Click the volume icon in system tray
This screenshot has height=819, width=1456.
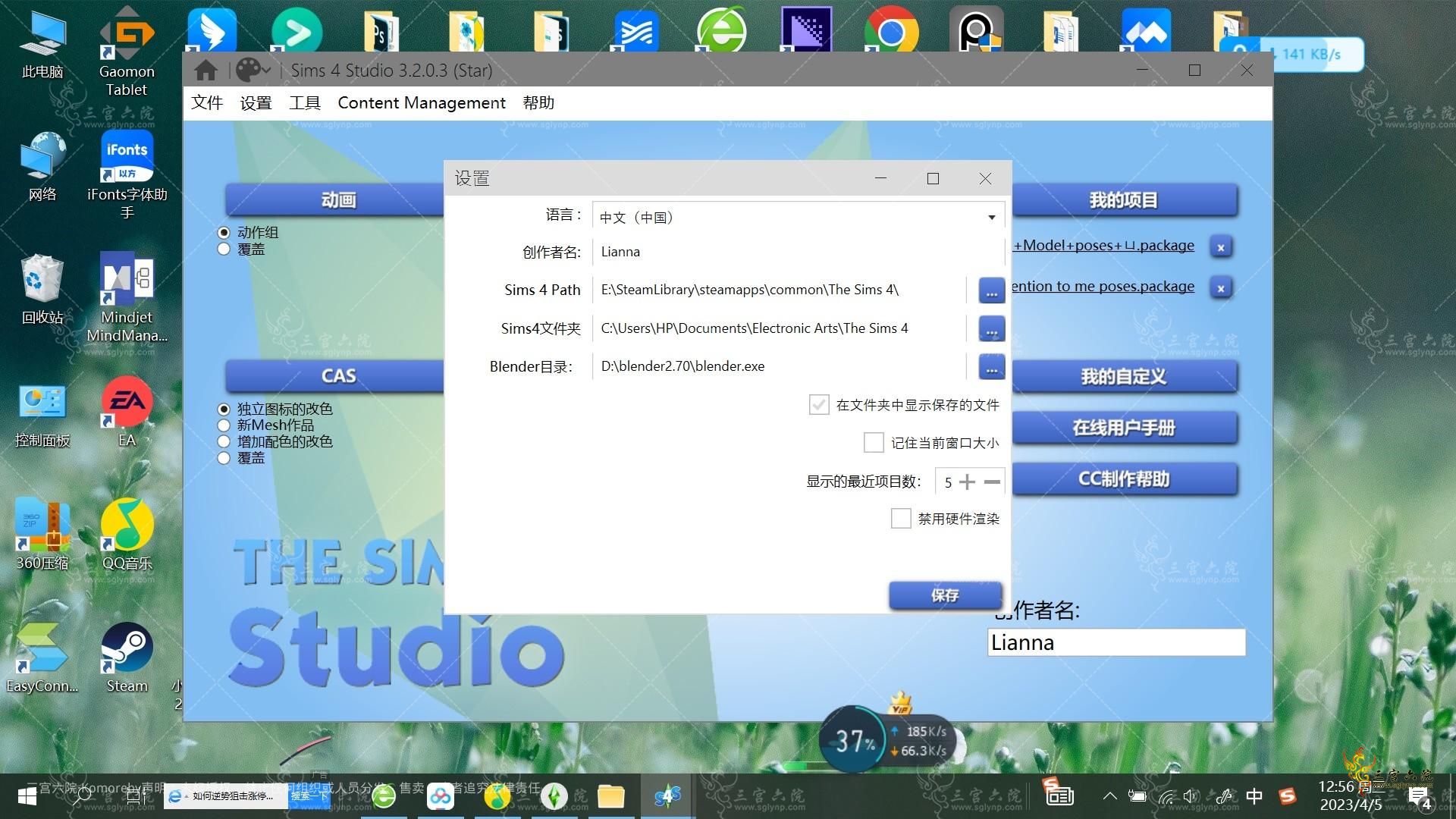coord(1191,796)
